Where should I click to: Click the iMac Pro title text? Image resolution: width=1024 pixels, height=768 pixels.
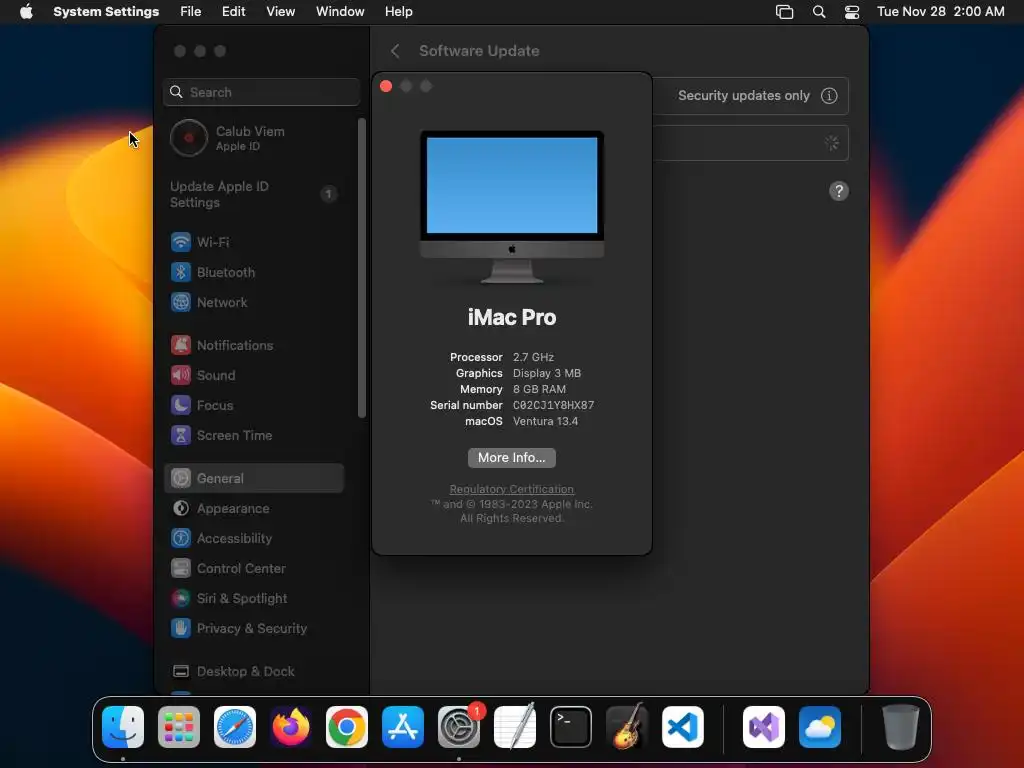pyautogui.click(x=511, y=317)
